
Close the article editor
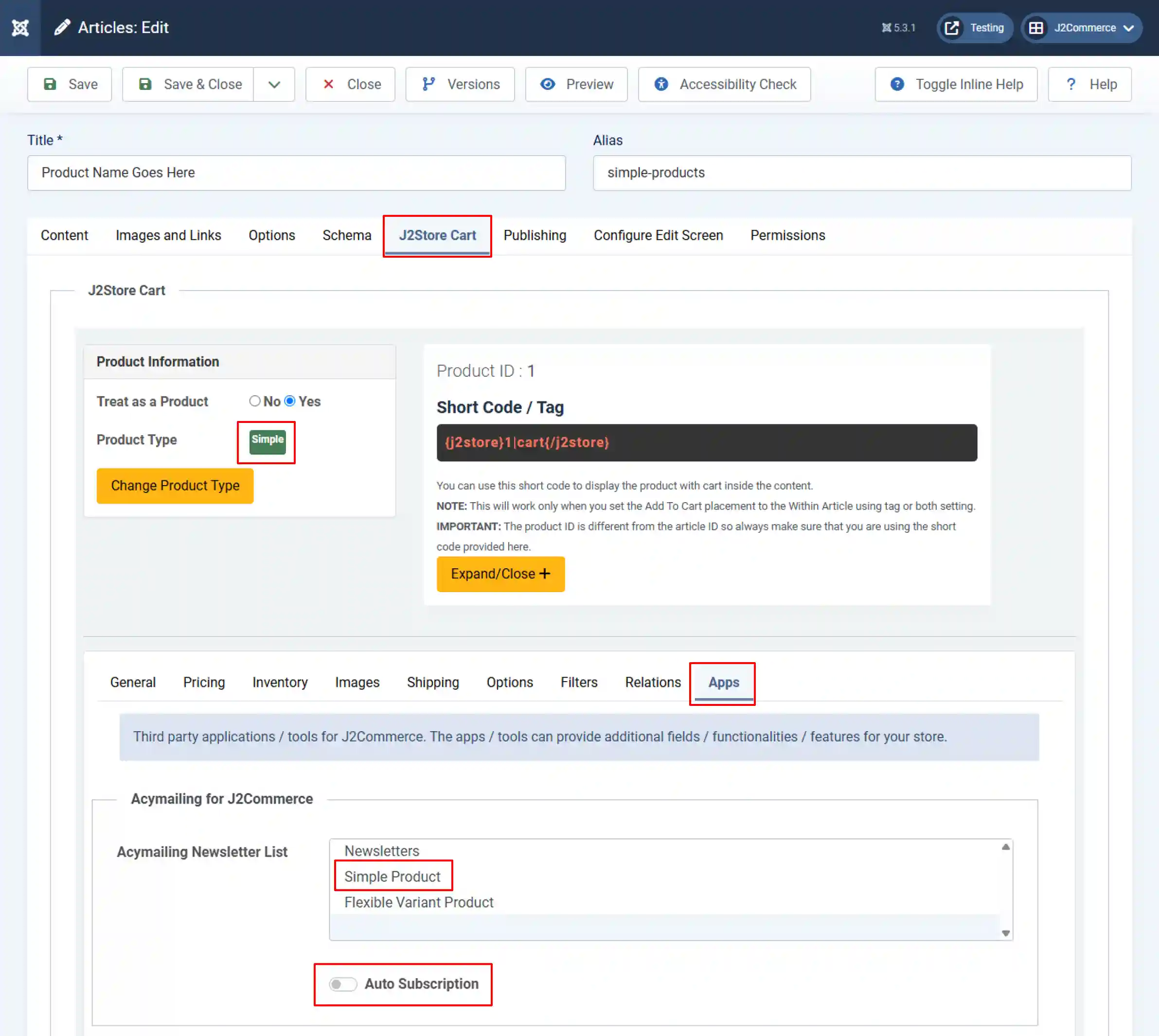(350, 84)
